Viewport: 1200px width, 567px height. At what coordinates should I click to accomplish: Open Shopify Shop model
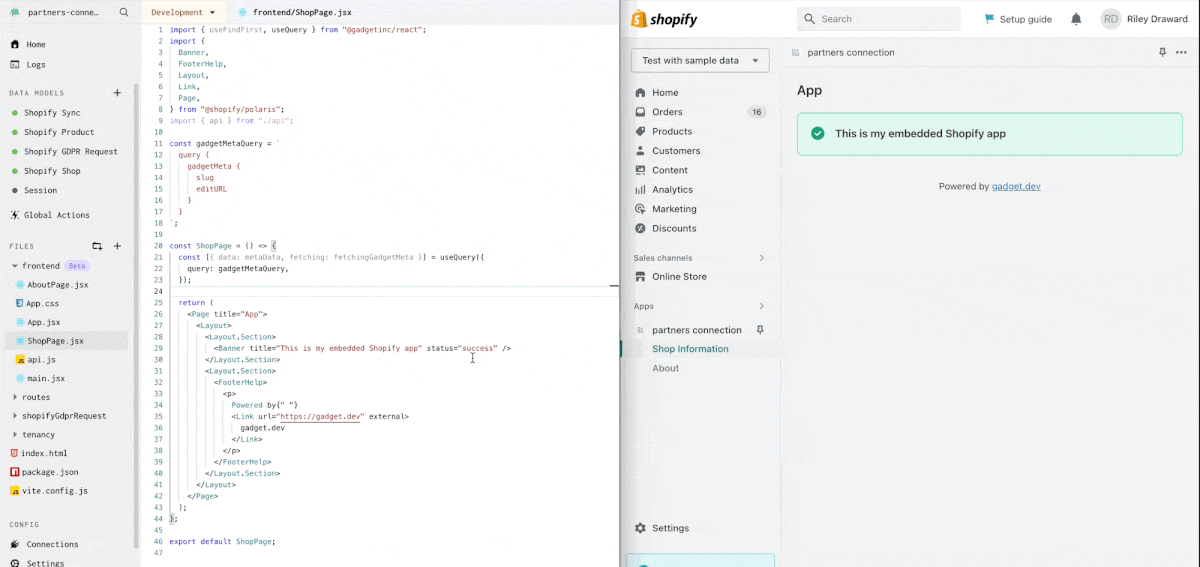click(x=52, y=171)
